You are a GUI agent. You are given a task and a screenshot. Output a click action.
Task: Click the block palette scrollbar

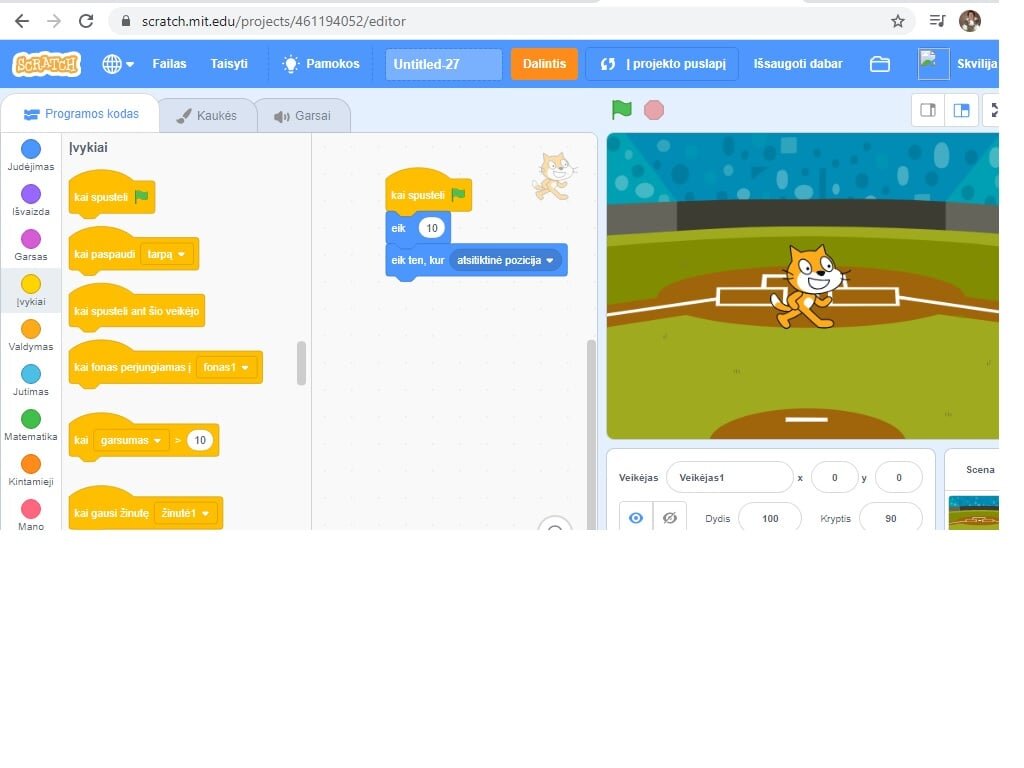click(x=301, y=363)
